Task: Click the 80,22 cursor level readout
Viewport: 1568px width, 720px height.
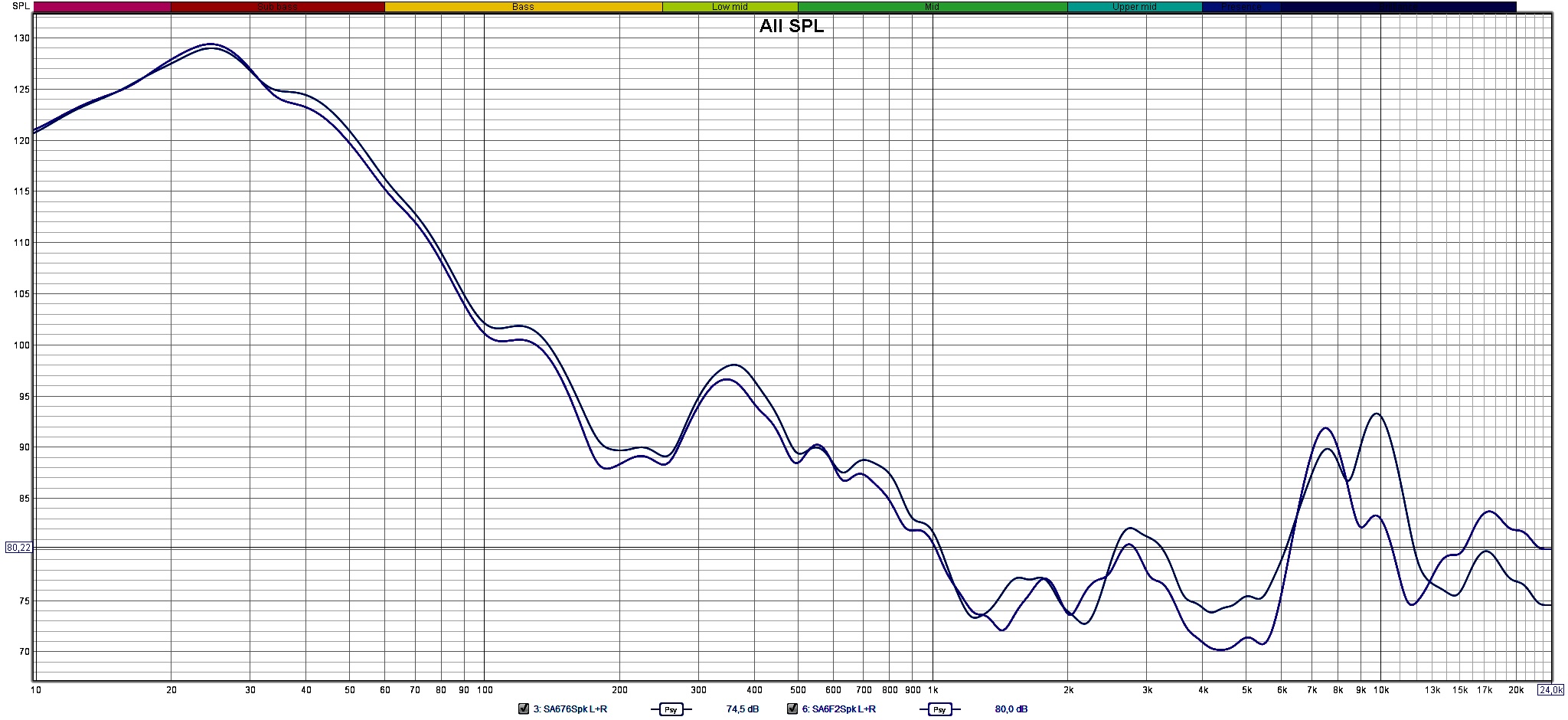Action: [x=18, y=548]
